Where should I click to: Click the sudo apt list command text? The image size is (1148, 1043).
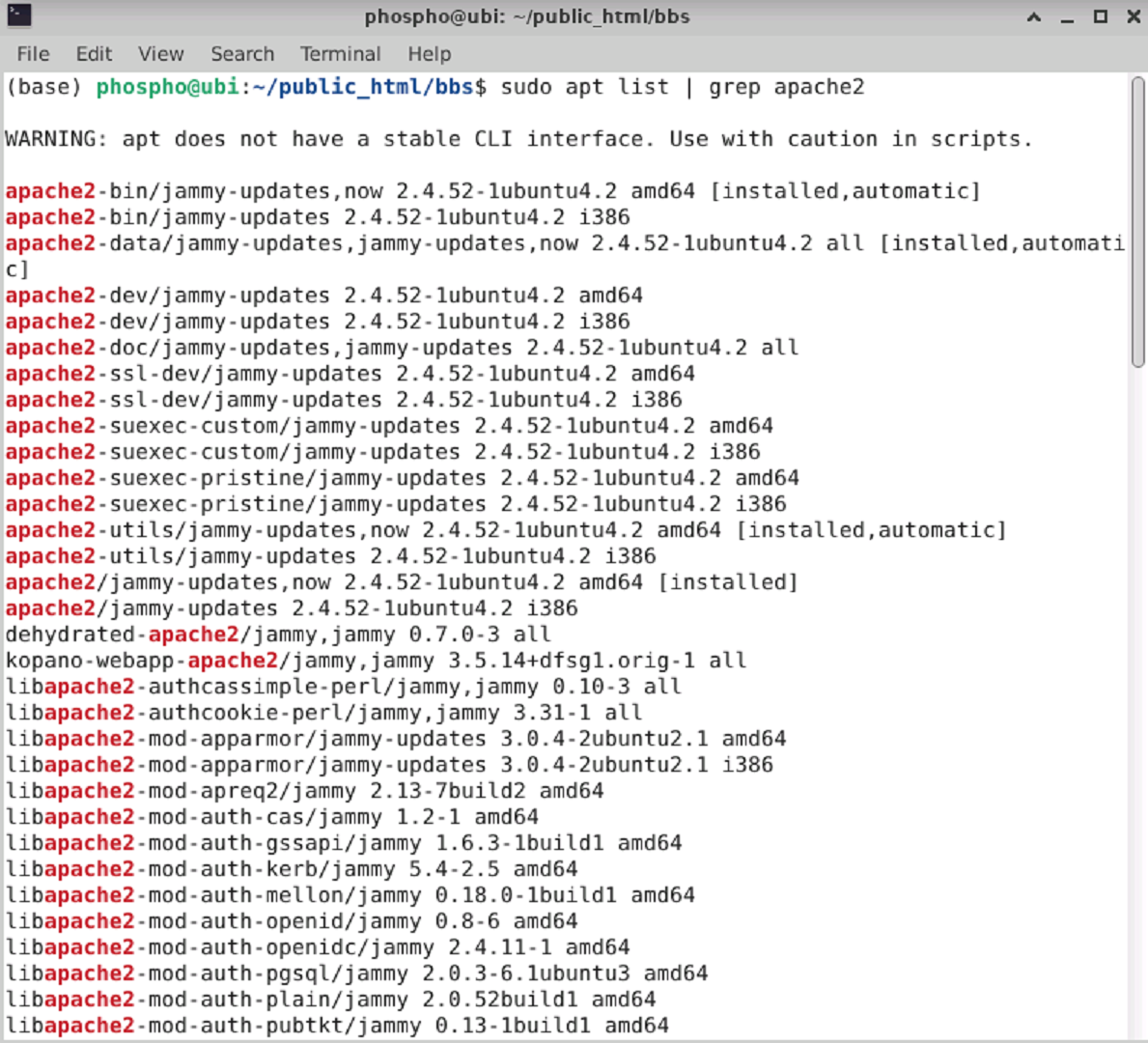click(x=683, y=87)
